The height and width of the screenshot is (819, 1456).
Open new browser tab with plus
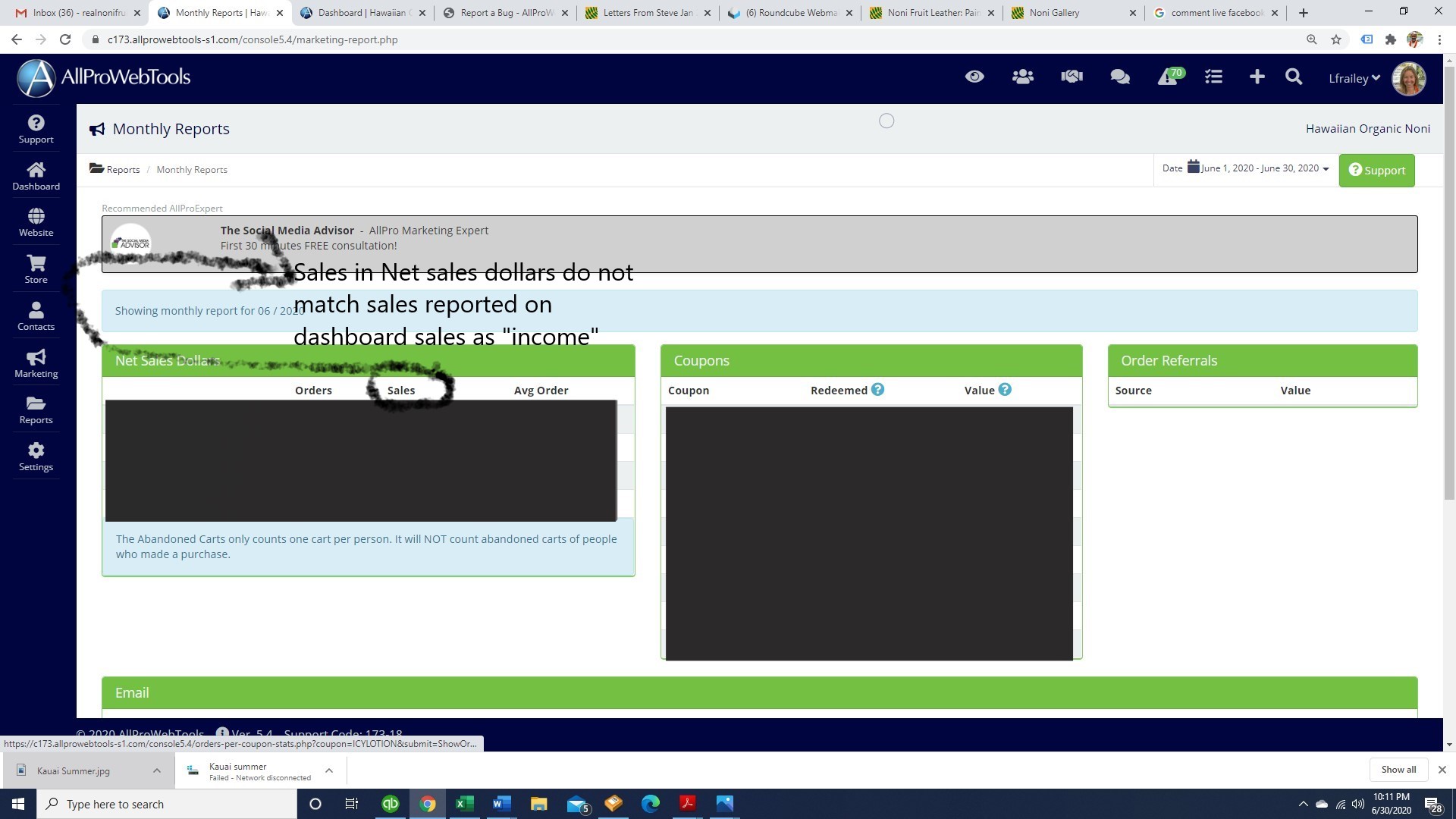click(1304, 13)
